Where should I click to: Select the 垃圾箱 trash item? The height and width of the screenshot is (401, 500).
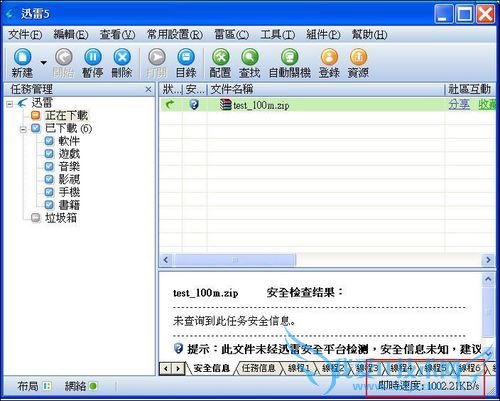[x=61, y=218]
